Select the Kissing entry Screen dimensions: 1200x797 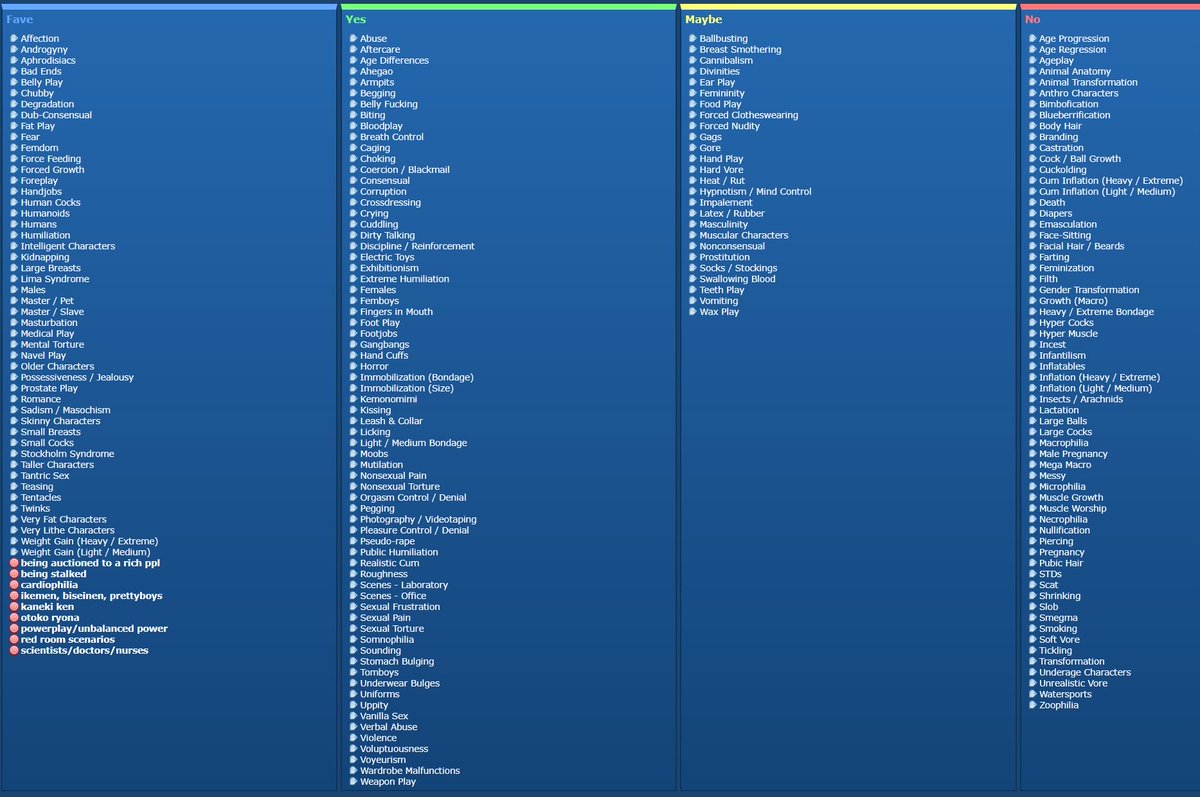[x=376, y=410]
